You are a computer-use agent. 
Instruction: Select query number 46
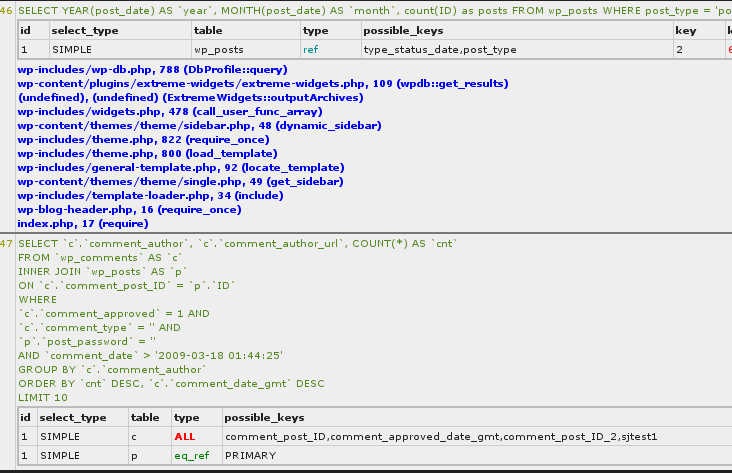7,10
